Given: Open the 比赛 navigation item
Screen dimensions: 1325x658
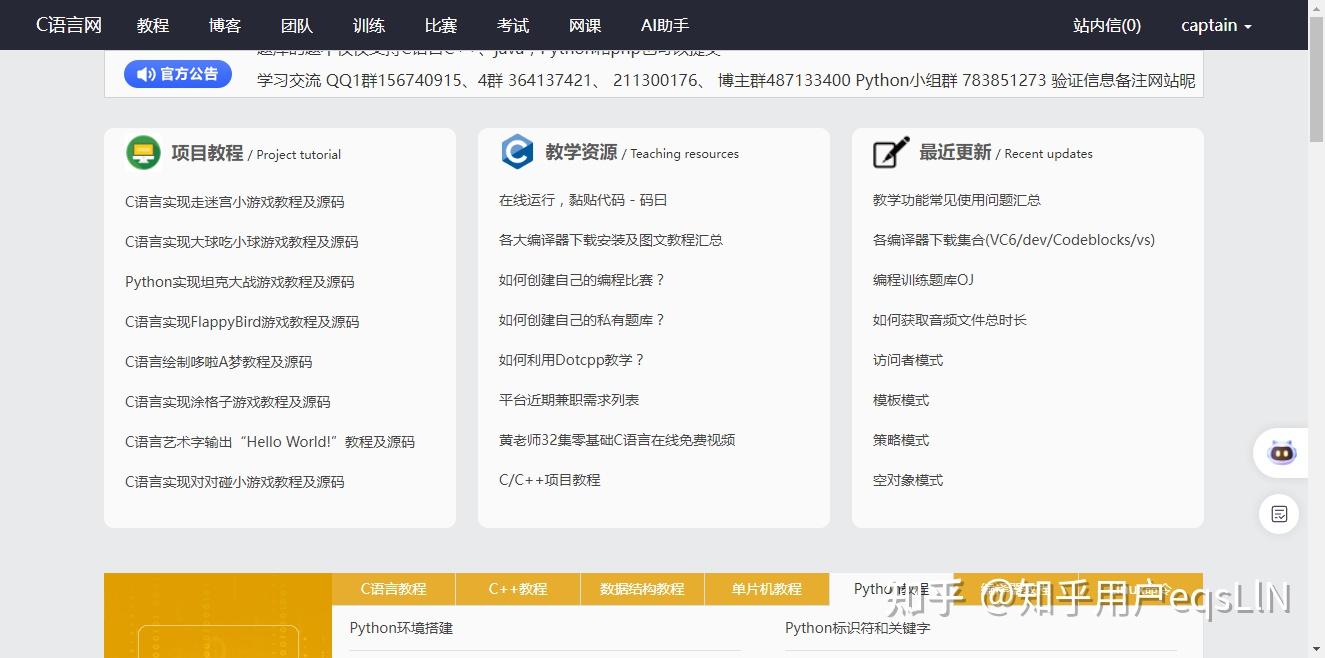Looking at the screenshot, I should click(440, 25).
